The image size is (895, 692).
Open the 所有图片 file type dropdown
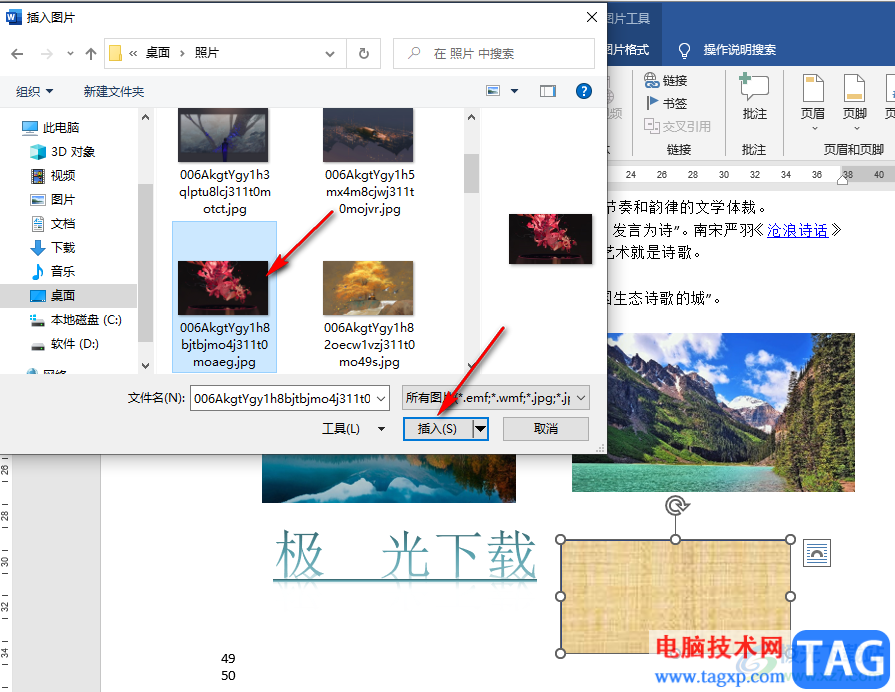point(495,398)
